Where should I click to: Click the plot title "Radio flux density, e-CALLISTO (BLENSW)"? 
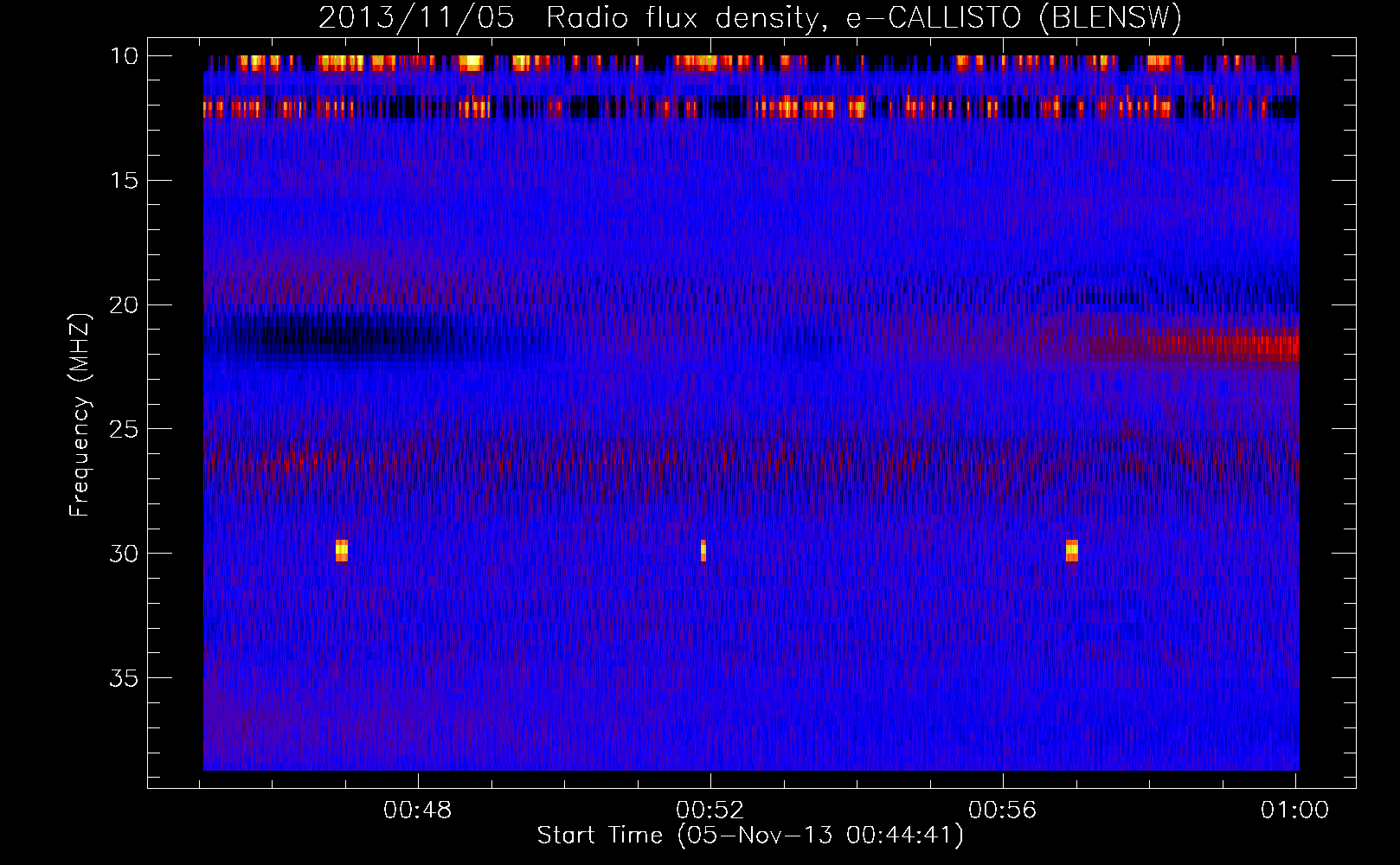click(x=864, y=19)
